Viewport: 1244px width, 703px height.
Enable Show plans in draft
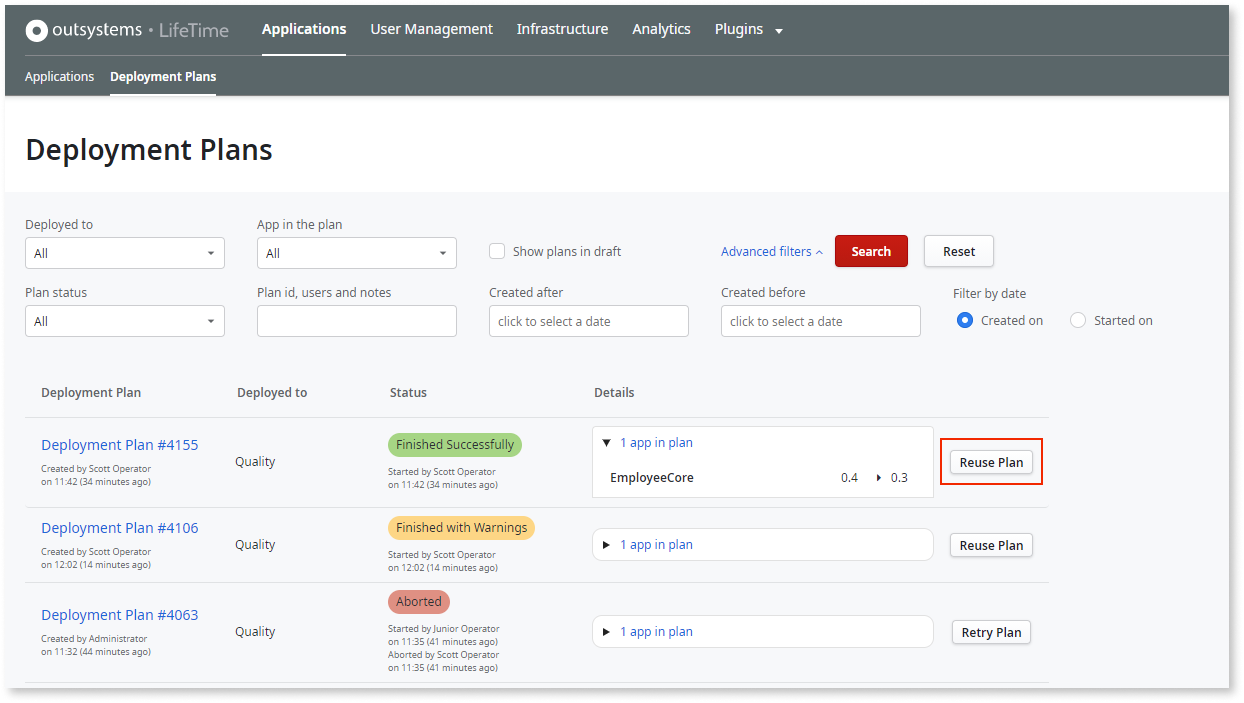[497, 251]
